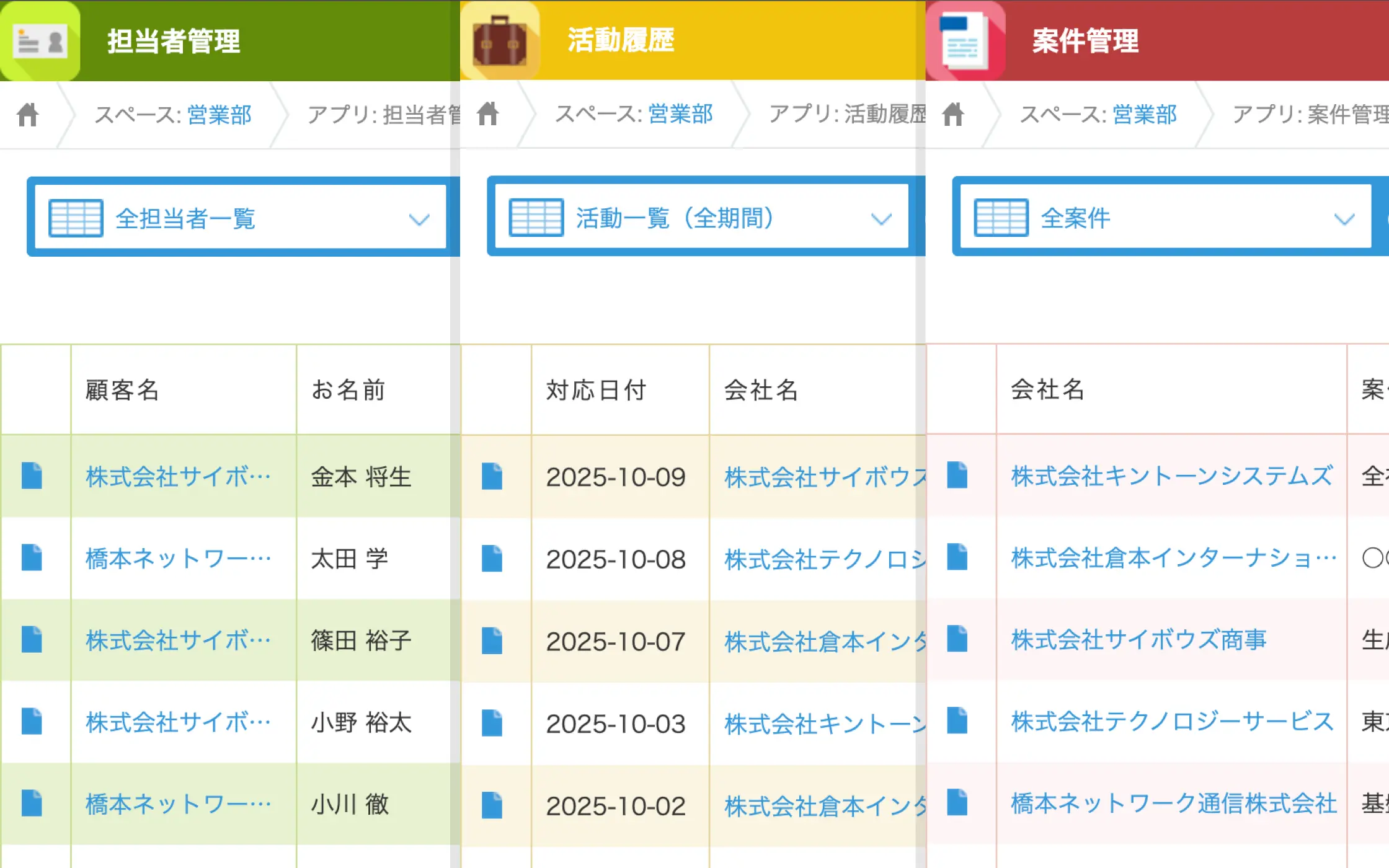Screen dimensions: 1389x868
Task: Click the 担当者管理 app ID card icon
Action: tap(40, 41)
